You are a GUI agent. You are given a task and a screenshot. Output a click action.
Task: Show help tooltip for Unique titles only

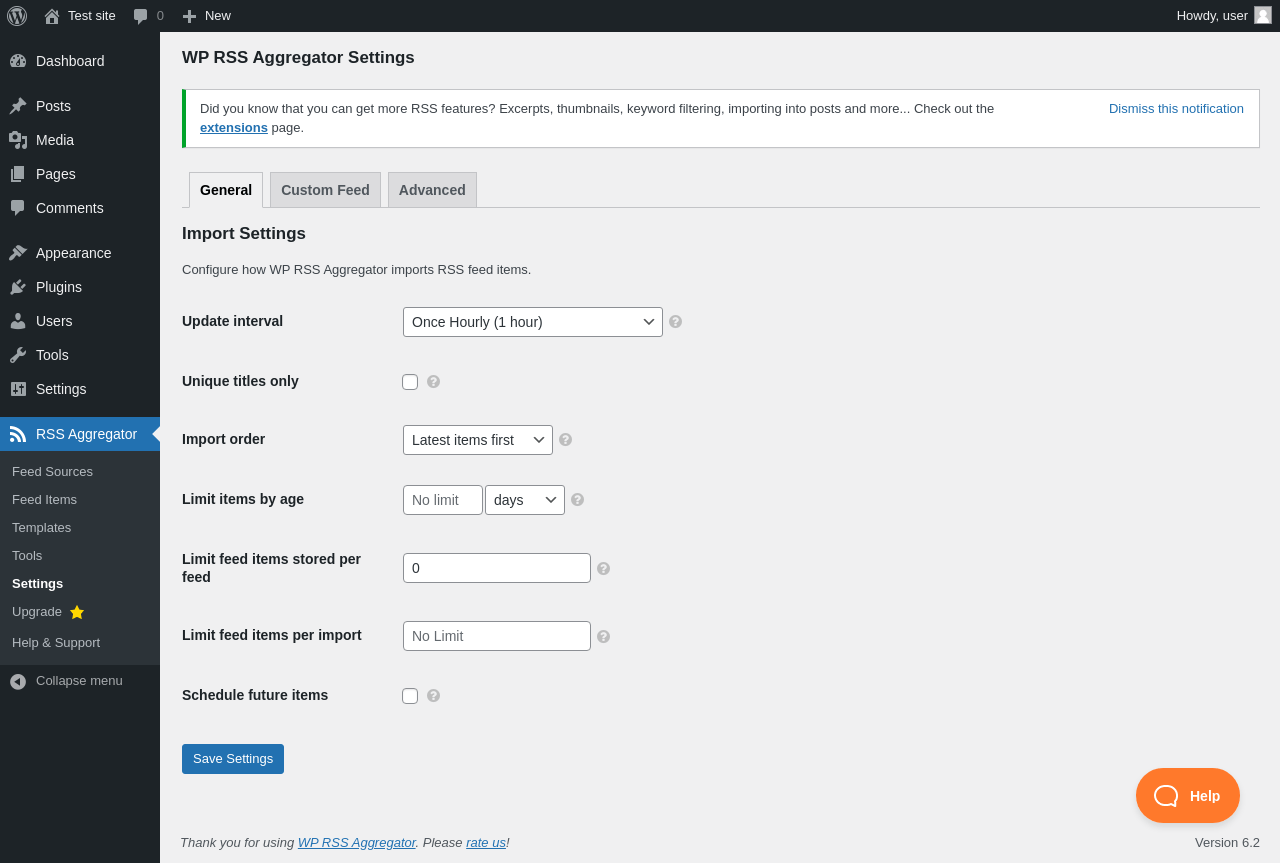point(434,382)
